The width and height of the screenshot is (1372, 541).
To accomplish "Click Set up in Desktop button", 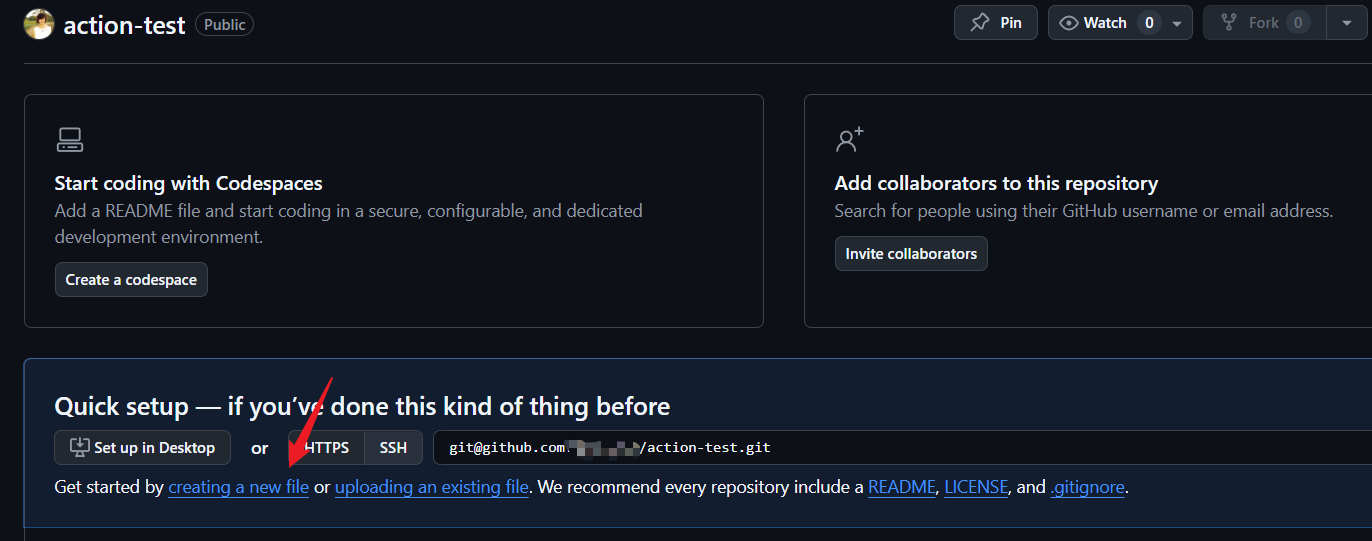I will pyautogui.click(x=142, y=448).
